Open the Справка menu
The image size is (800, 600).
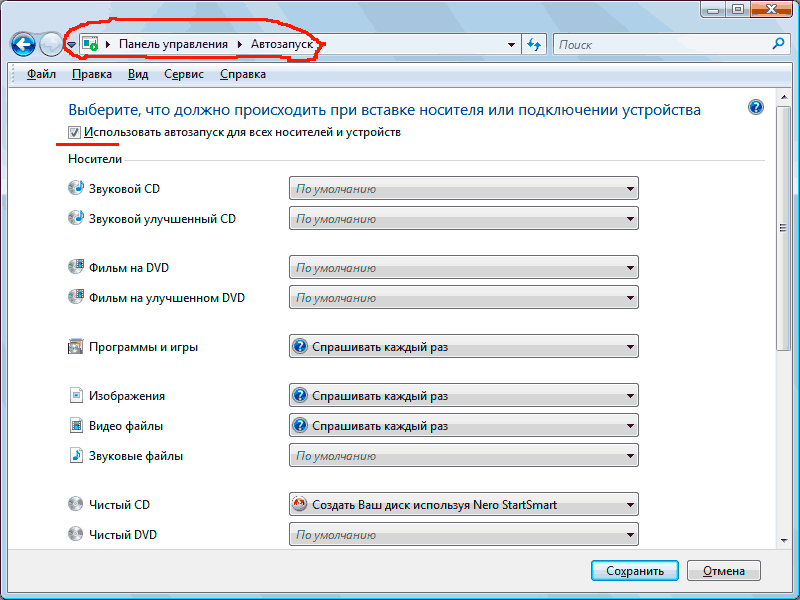click(243, 74)
